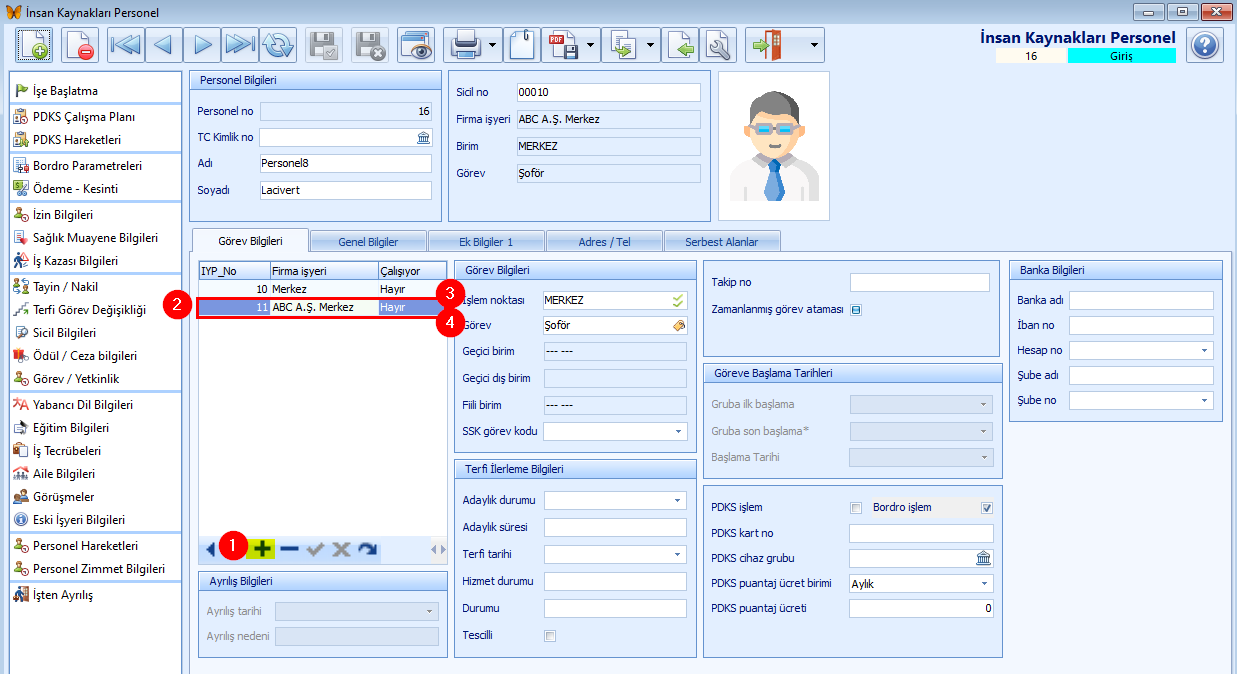Click the personnel avatar photo
Image resolution: width=1237 pixels, height=674 pixels.
click(774, 146)
